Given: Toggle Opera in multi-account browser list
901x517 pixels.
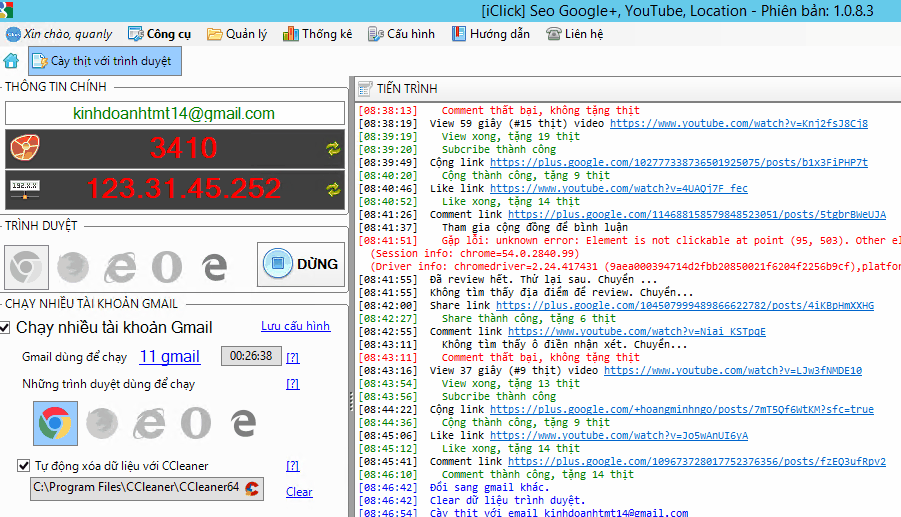Looking at the screenshot, I should tap(196, 423).
